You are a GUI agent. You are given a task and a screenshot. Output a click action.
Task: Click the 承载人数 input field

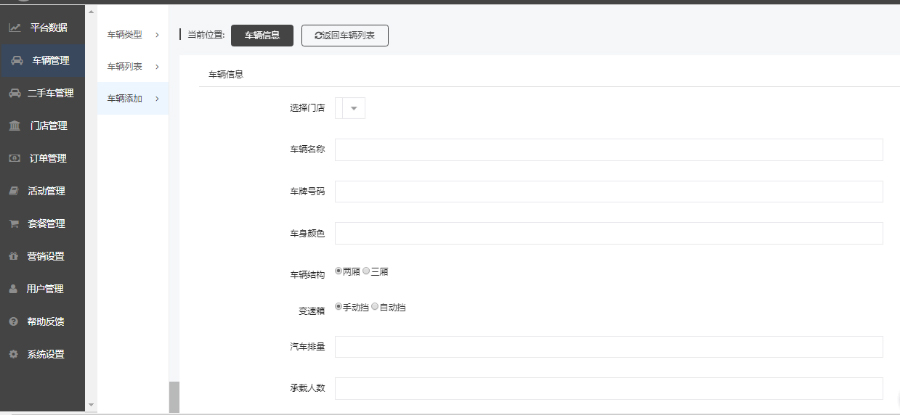point(609,389)
